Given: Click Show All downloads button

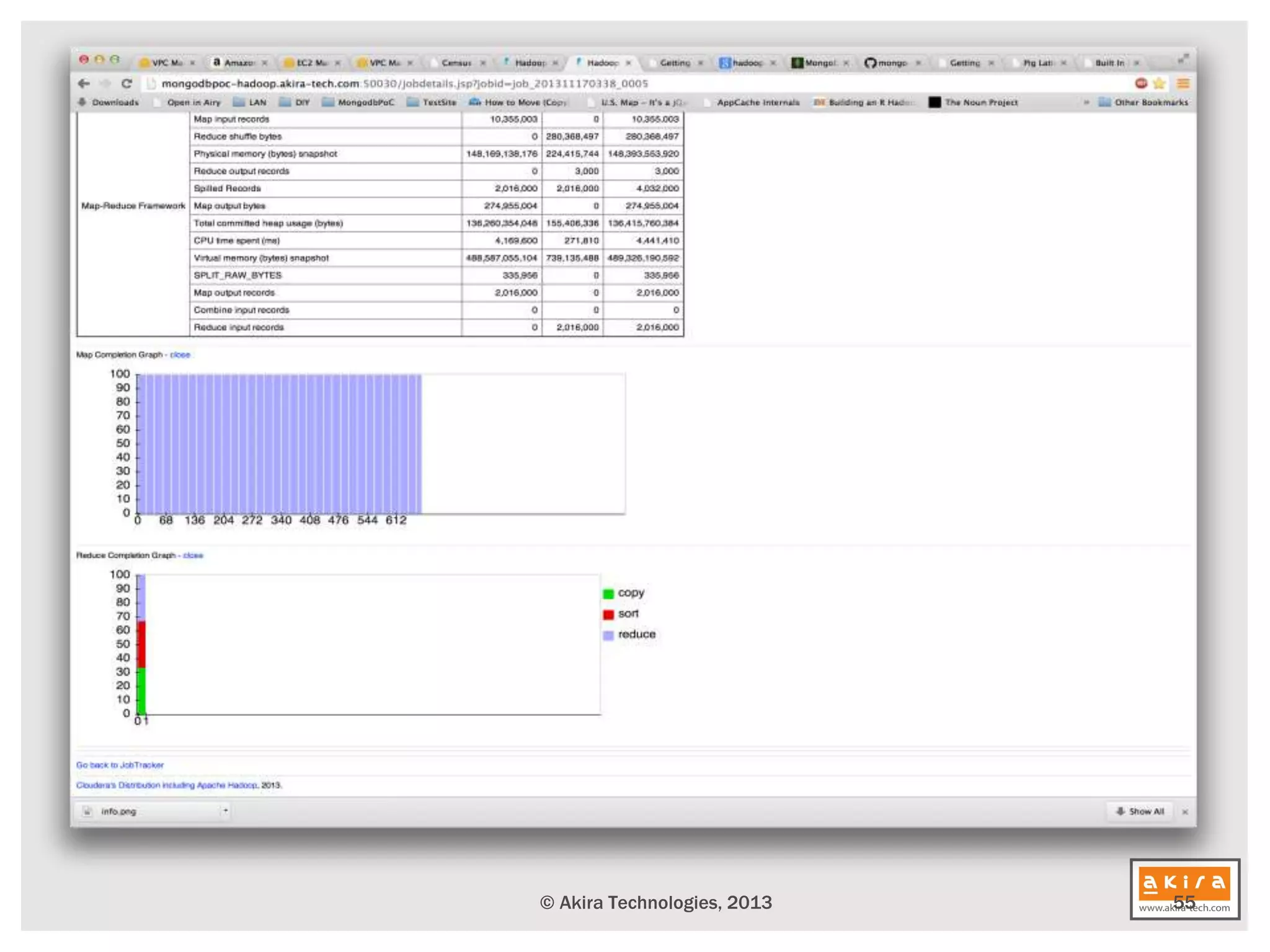Looking at the screenshot, I should (x=1140, y=811).
